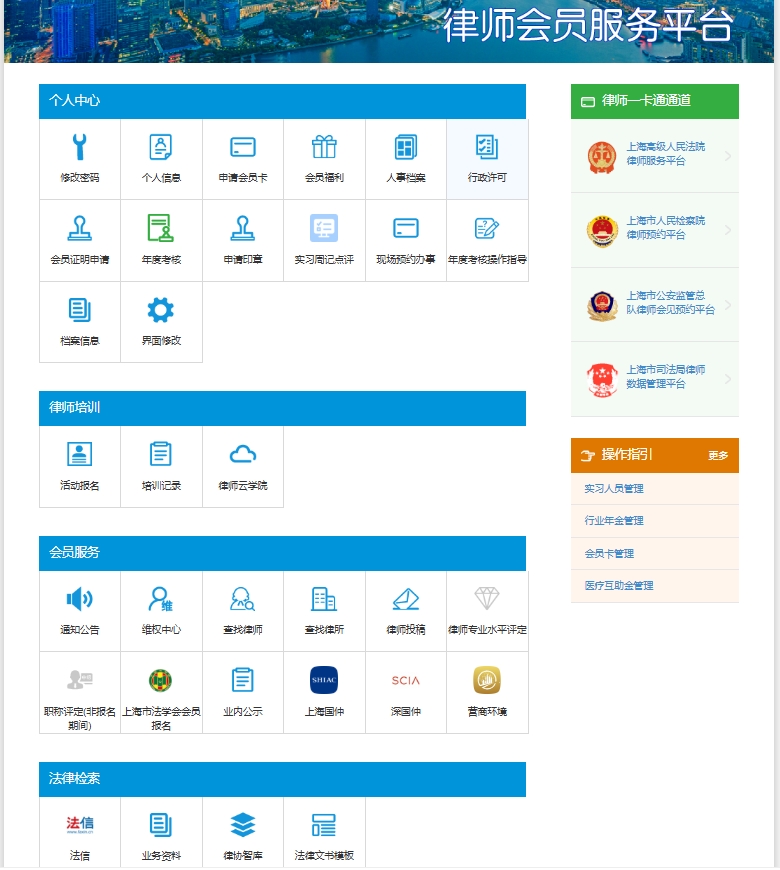Image resolution: width=780 pixels, height=870 pixels.
Task: Open 档案信息 document icon
Action: coord(79,310)
